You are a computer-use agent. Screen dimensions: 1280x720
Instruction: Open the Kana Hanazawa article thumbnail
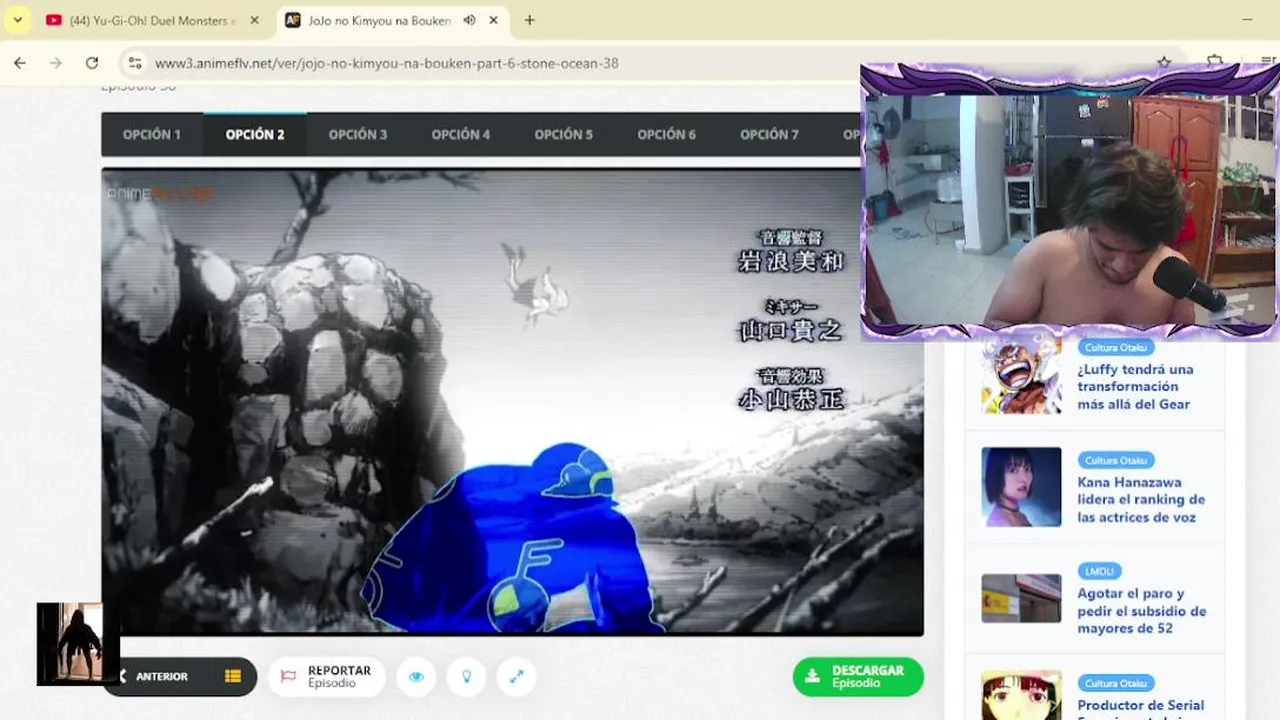click(x=1021, y=487)
